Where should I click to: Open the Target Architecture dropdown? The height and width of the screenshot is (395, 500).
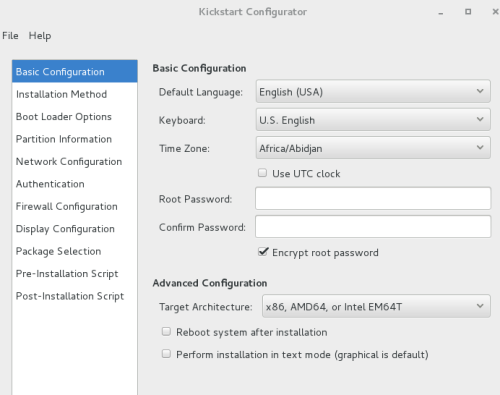376,306
